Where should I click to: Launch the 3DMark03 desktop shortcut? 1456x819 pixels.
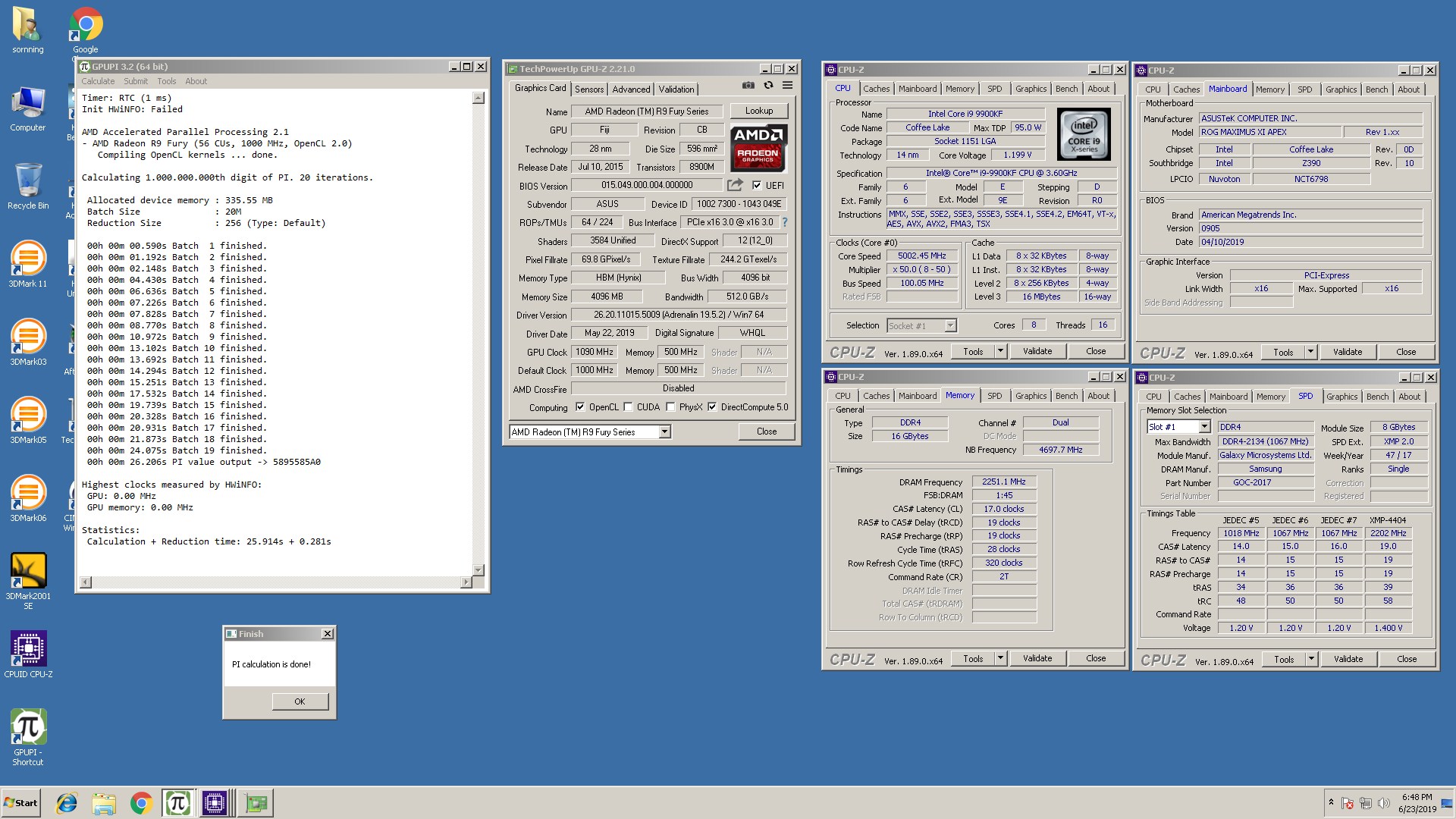click(27, 343)
